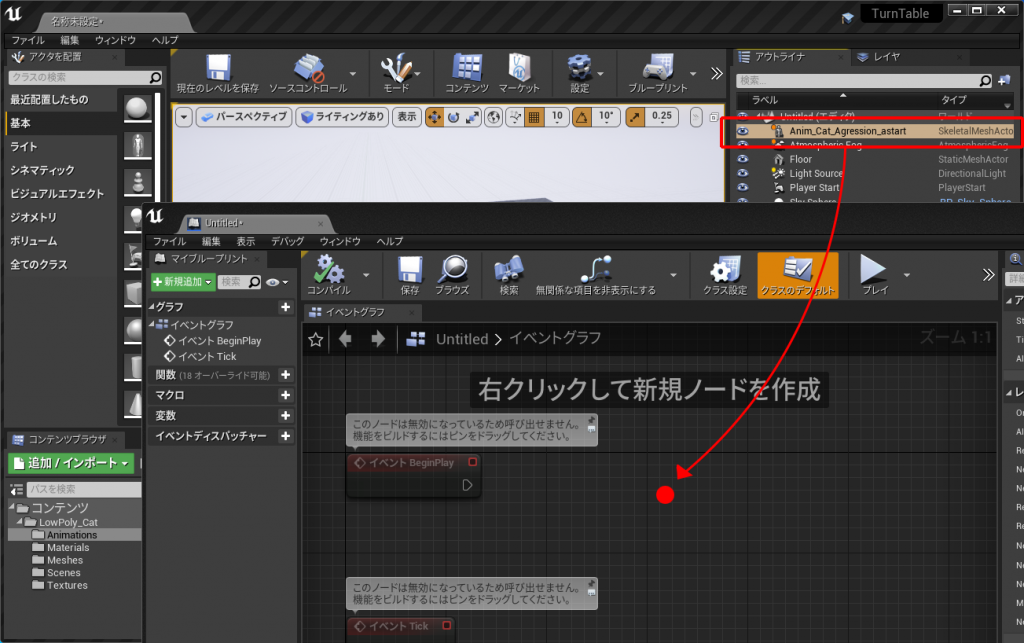Toggle scale snapping in viewport toolbar
Viewport: 1024px width, 643px height.
635,118
